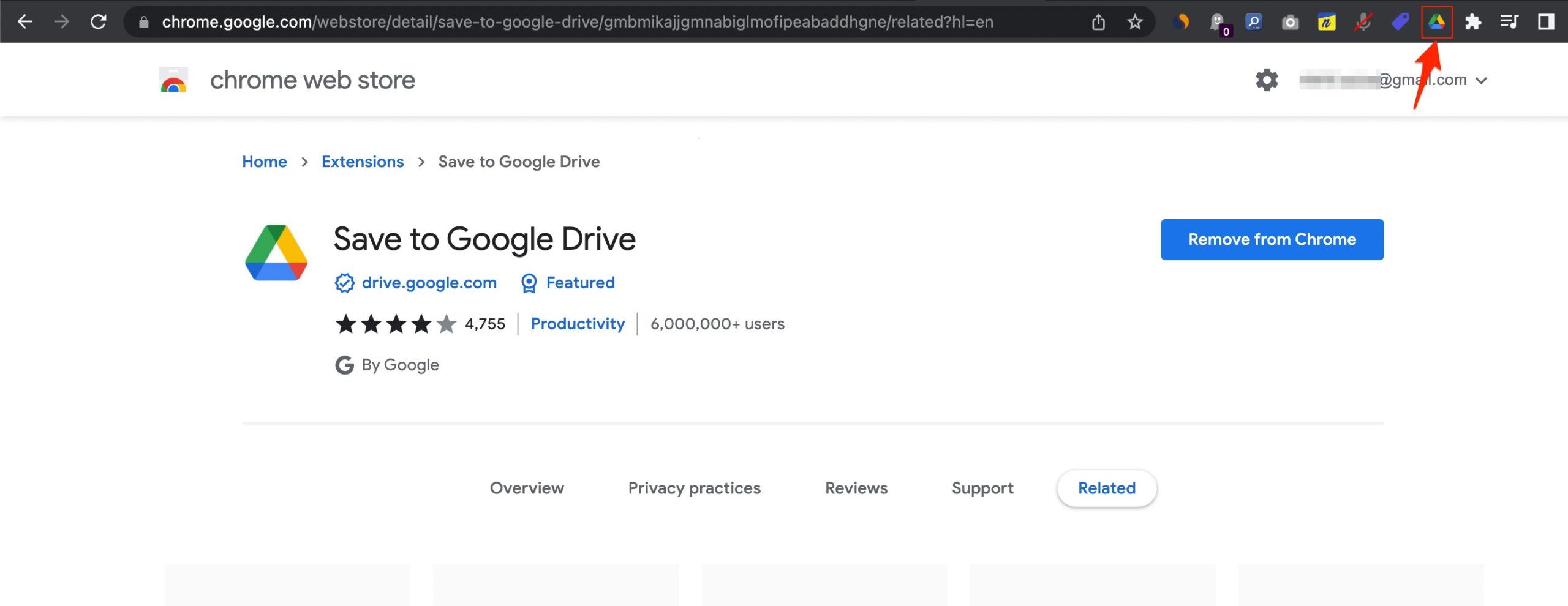Open the Save to Google Drive extension icon
The image size is (1568, 606).
click(x=1436, y=22)
